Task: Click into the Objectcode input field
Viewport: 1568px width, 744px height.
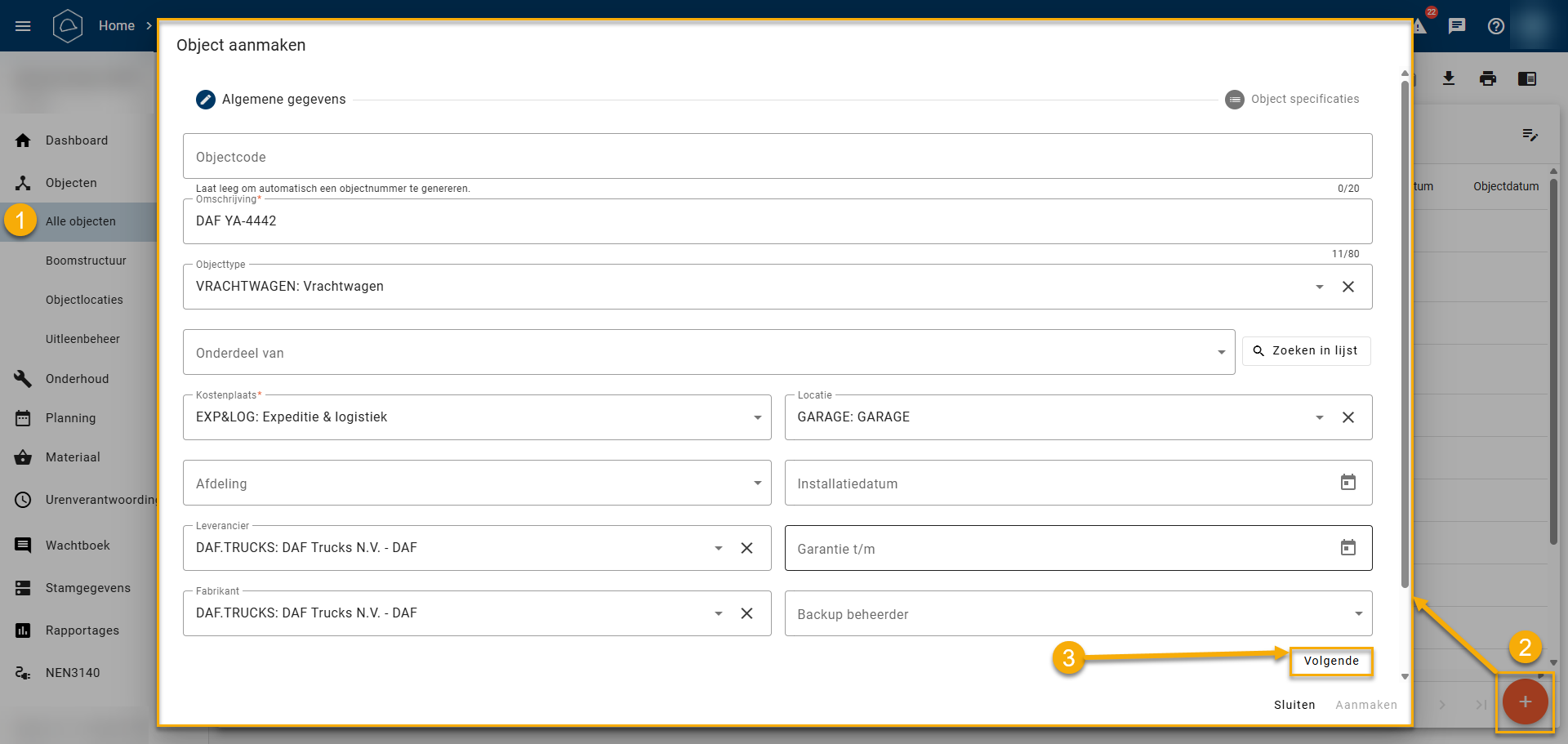Action: pyautogui.click(x=776, y=156)
